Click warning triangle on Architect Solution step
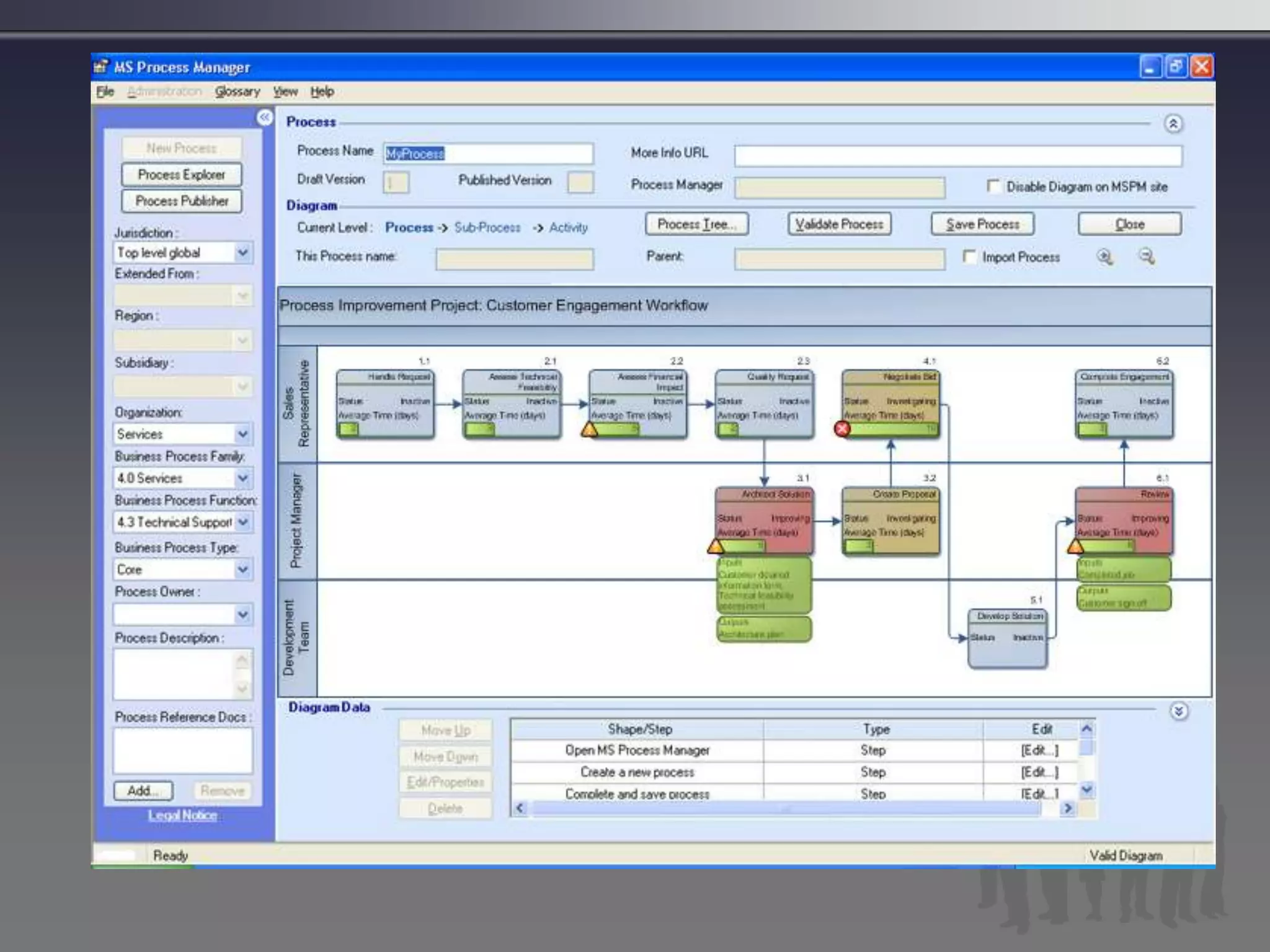 coord(716,546)
